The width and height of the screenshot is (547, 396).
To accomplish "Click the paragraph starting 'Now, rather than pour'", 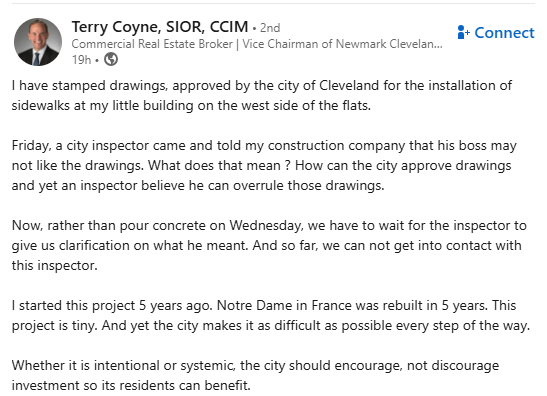I will pos(269,245).
